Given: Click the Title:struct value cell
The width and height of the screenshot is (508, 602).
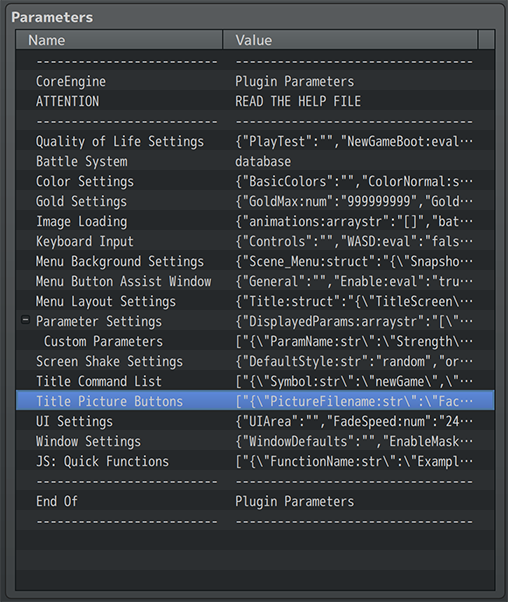Looking at the screenshot, I should point(354,301).
